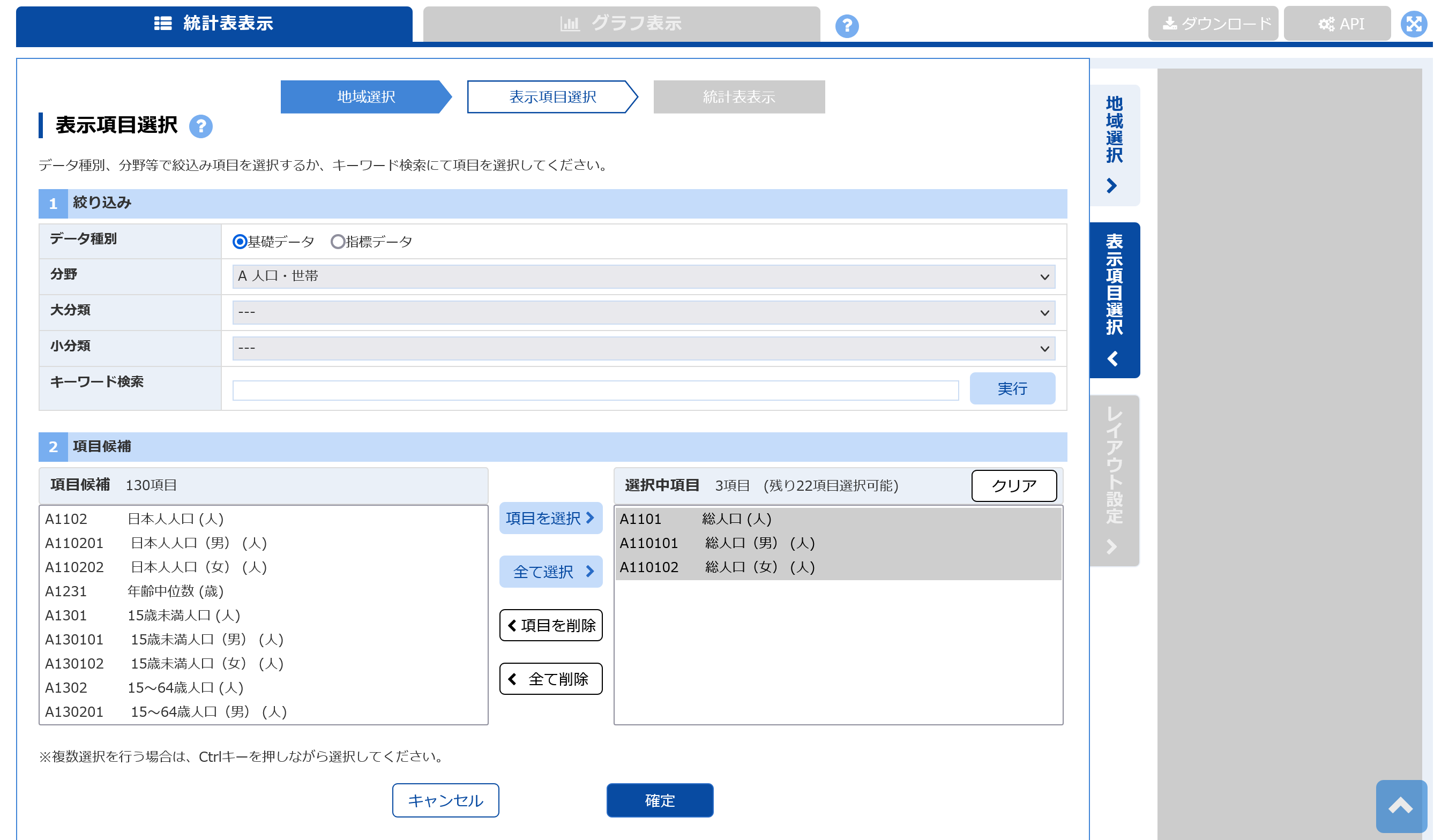Click the 項目を選択 arrow button
This screenshot has width=1449, height=840.
pyautogui.click(x=550, y=518)
